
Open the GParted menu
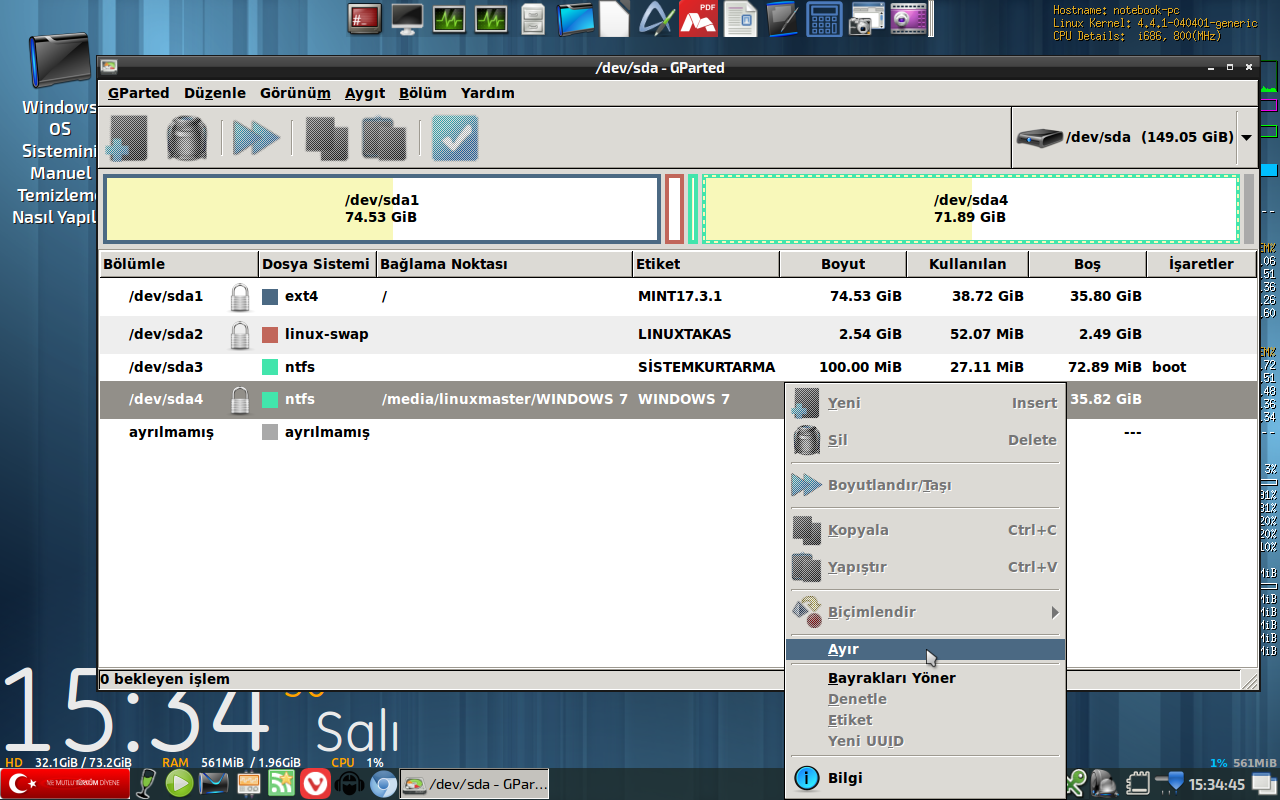pos(139,93)
